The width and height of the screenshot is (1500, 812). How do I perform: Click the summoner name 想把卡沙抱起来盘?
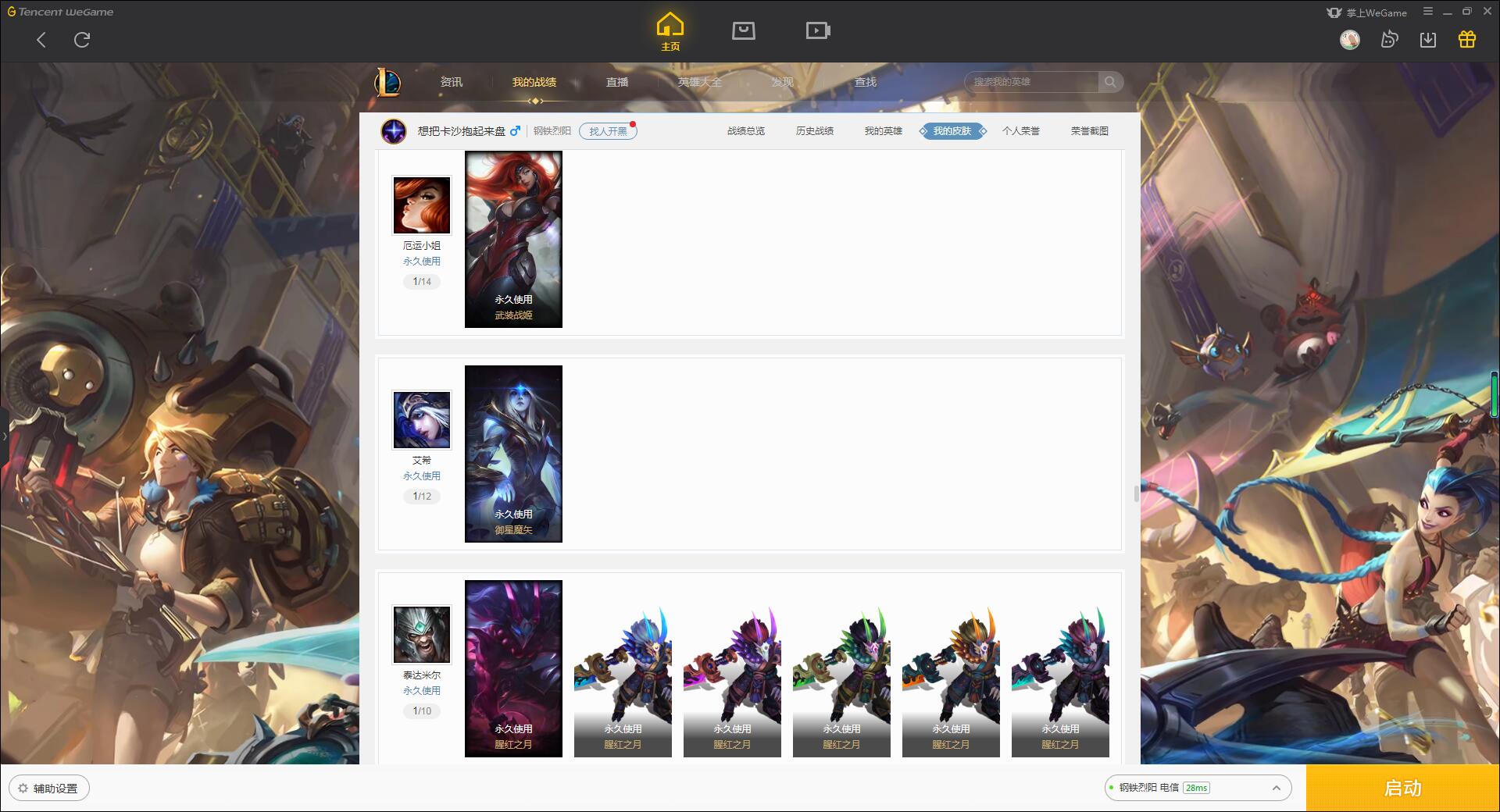pyautogui.click(x=462, y=131)
